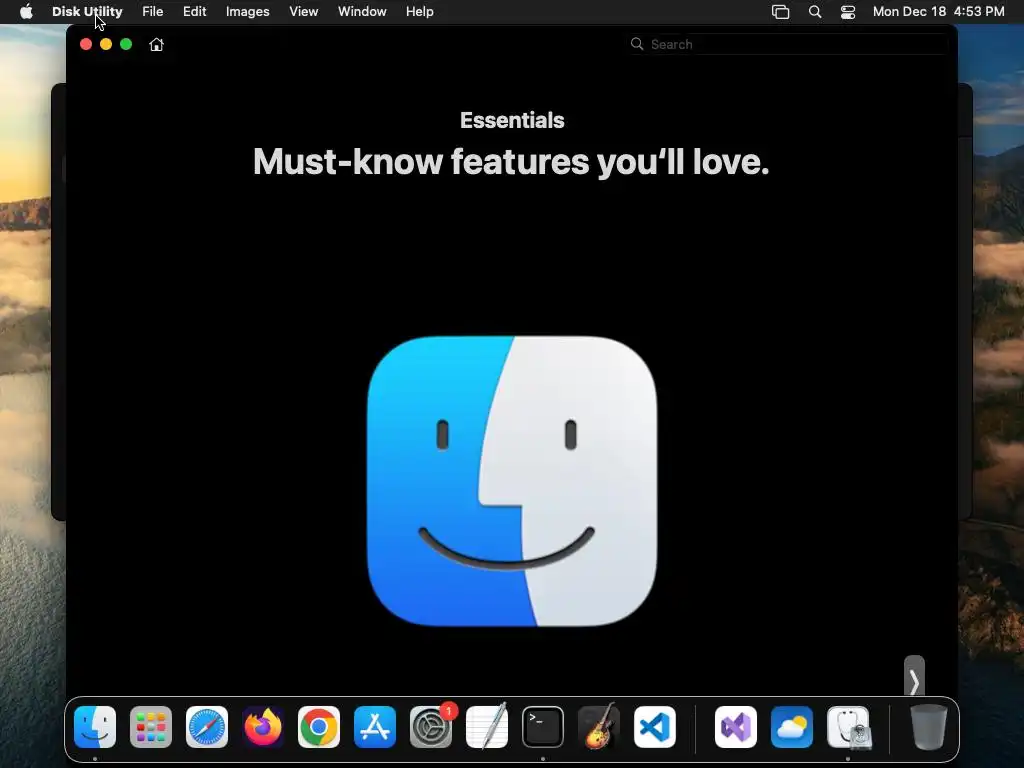Image resolution: width=1024 pixels, height=768 pixels.
Task: Open the App Store from the Dock
Action: [x=375, y=727]
